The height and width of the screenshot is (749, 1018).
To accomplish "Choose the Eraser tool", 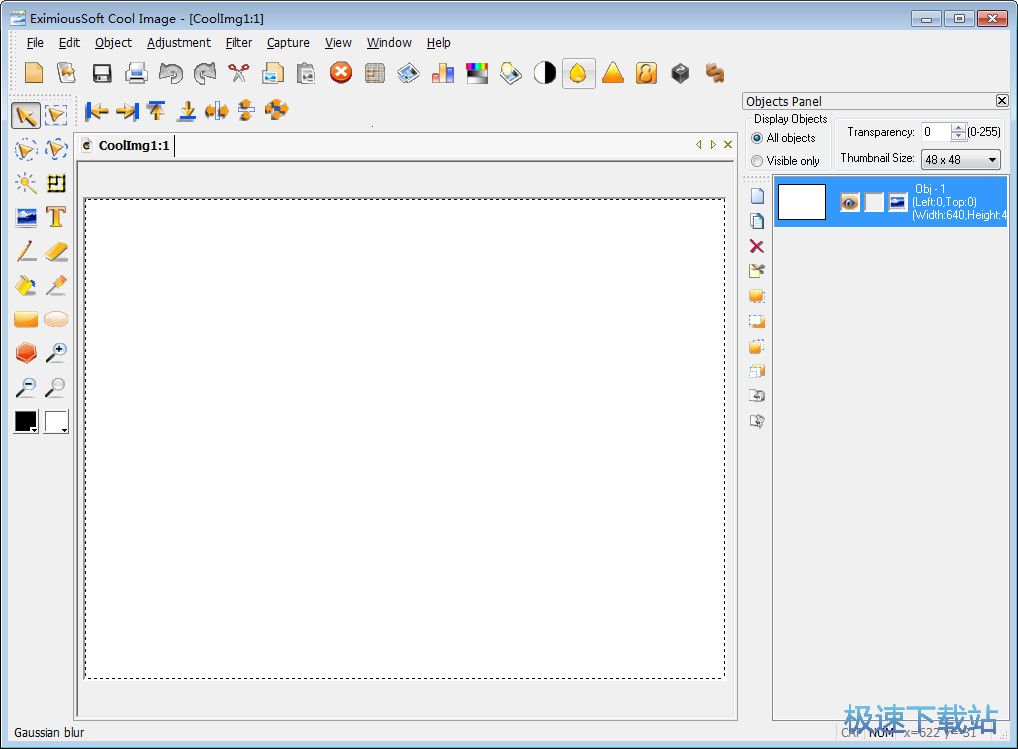I will coord(56,251).
